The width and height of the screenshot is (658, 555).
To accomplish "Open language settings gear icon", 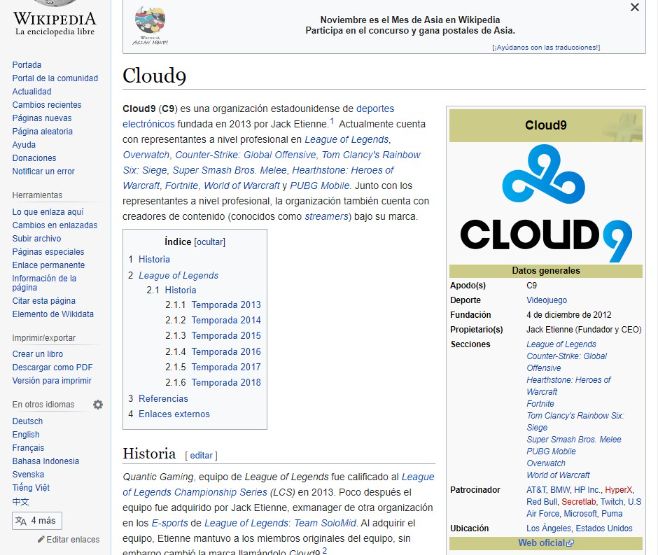I will click(98, 404).
